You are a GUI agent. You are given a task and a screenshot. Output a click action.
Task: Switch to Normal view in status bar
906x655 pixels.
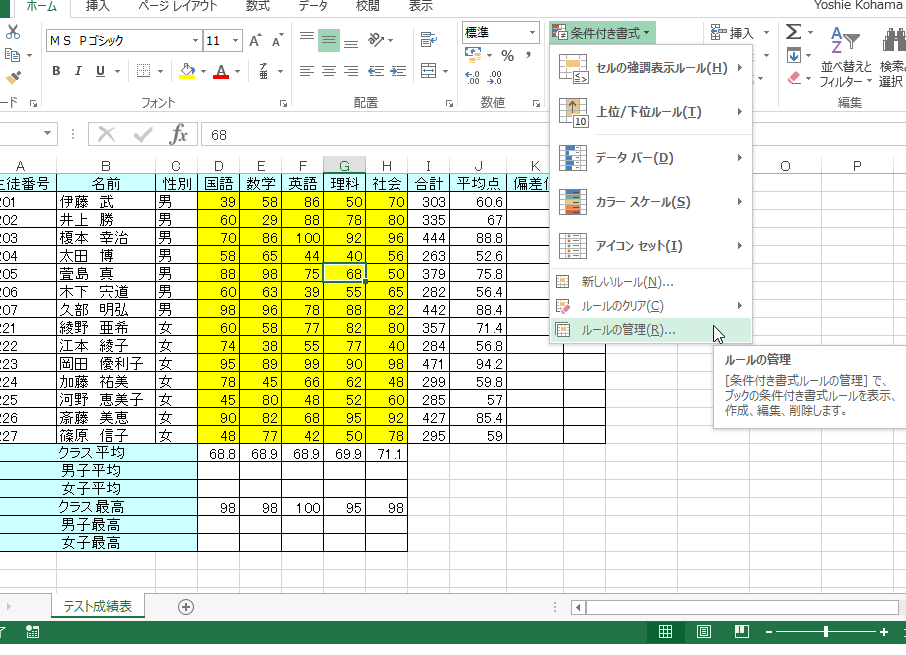point(665,632)
